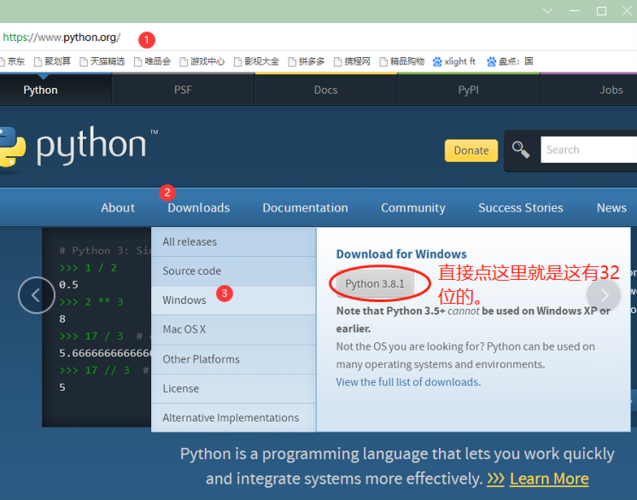Open the 精品购物 bookmark
637x500 pixels.
tap(402, 61)
